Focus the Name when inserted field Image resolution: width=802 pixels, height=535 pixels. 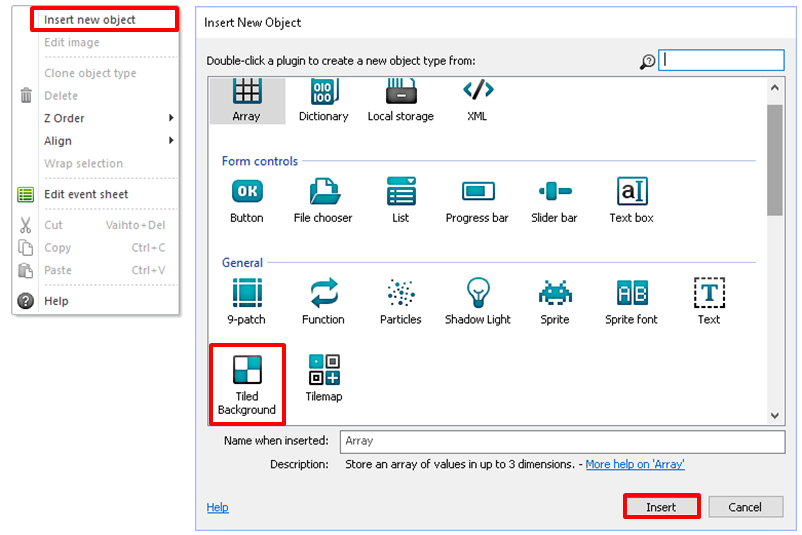560,440
